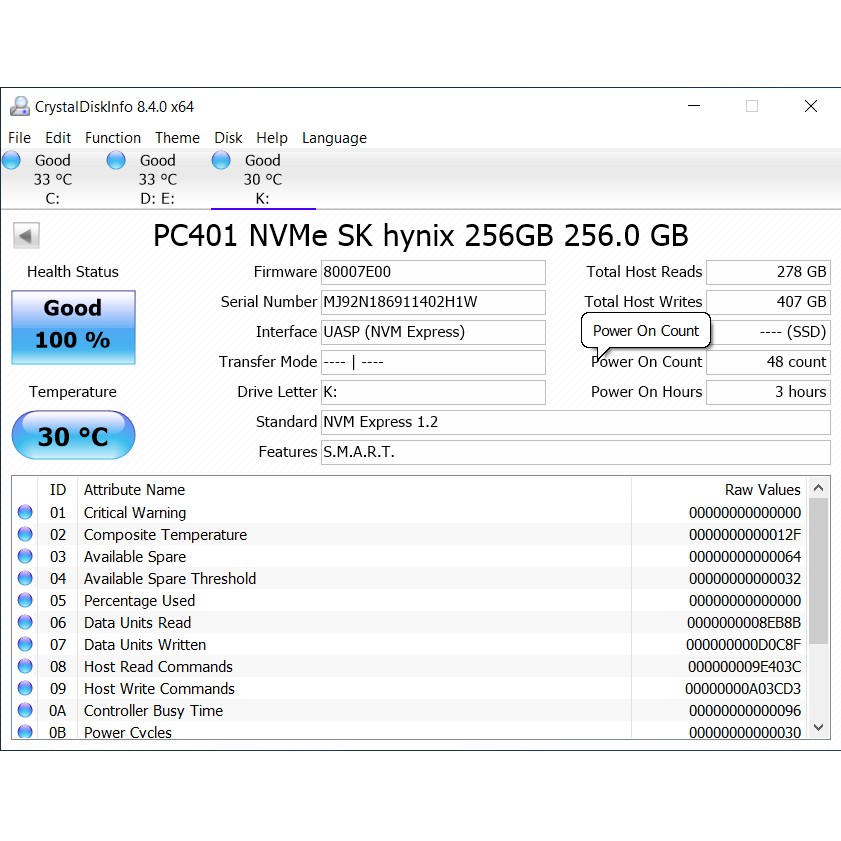Image resolution: width=841 pixels, height=841 pixels.
Task: Click the Power On Count tooltip bubble
Action: (645, 330)
